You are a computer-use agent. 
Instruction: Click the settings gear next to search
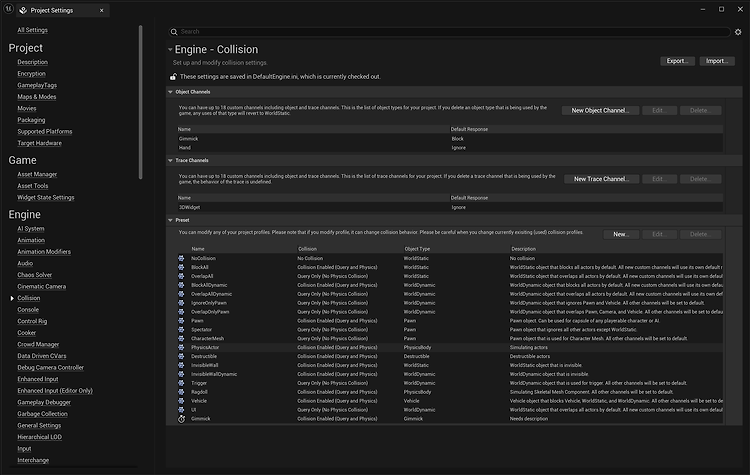click(738, 32)
